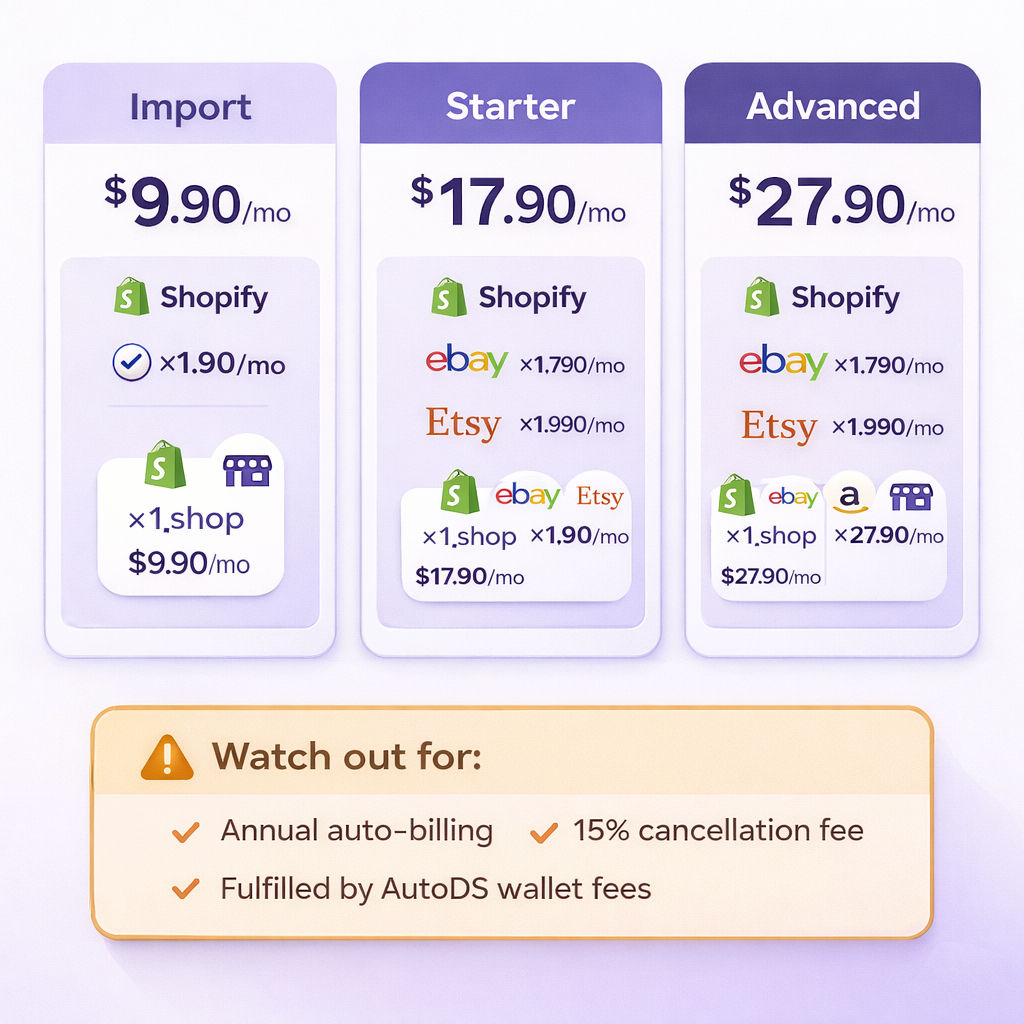
Task: Click the small Etsy icon in Starter's summary box
Action: [599, 496]
